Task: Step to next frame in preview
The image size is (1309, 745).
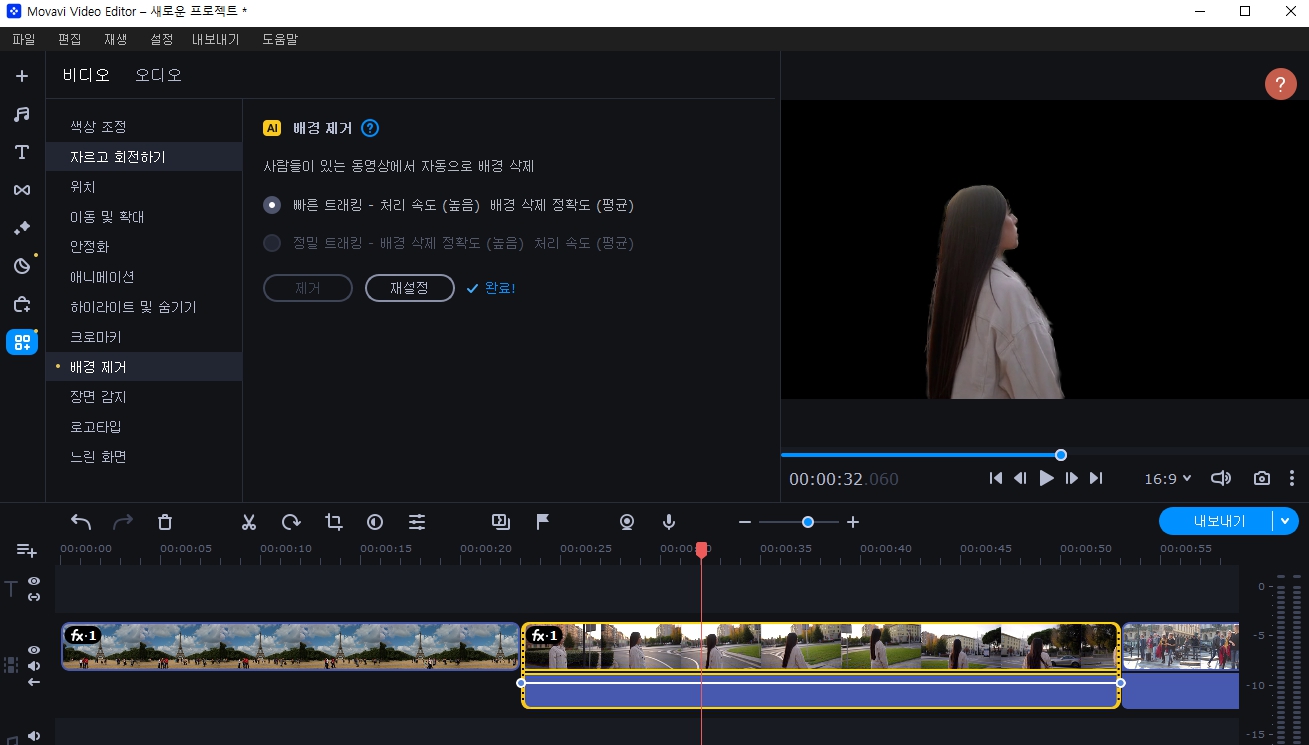Action: tap(1071, 479)
